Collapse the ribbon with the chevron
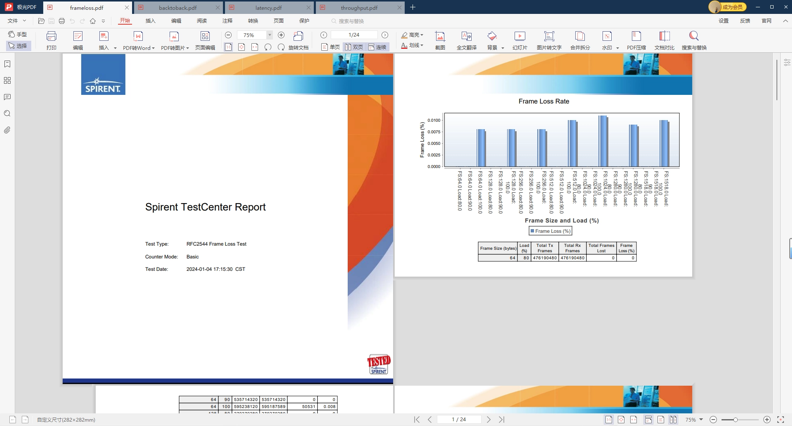The image size is (793, 427). tap(785, 21)
